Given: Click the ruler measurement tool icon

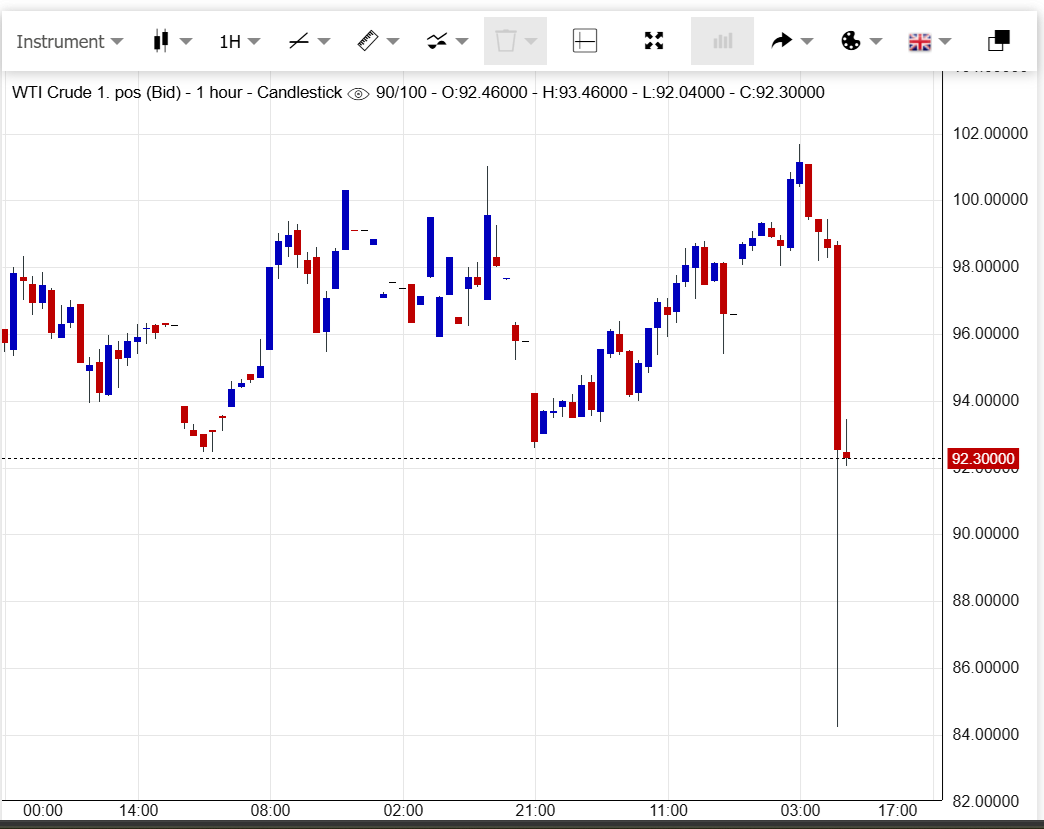Looking at the screenshot, I should [x=368, y=41].
